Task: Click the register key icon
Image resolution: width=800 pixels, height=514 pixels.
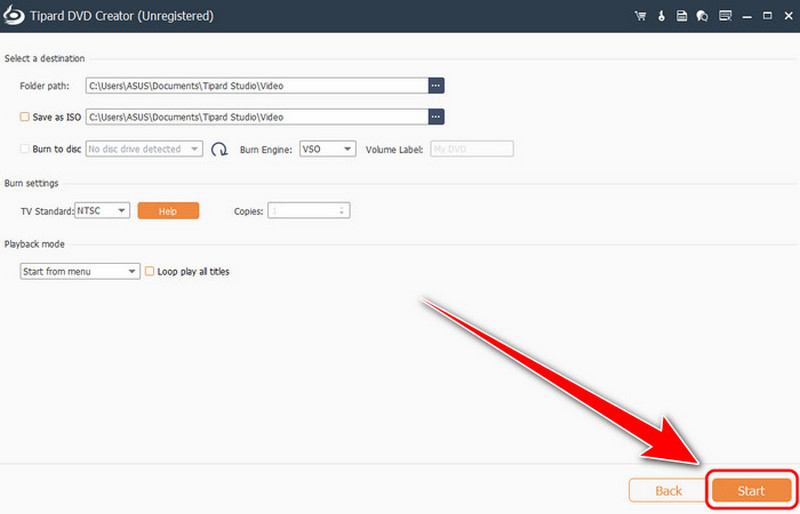Action: tap(661, 16)
